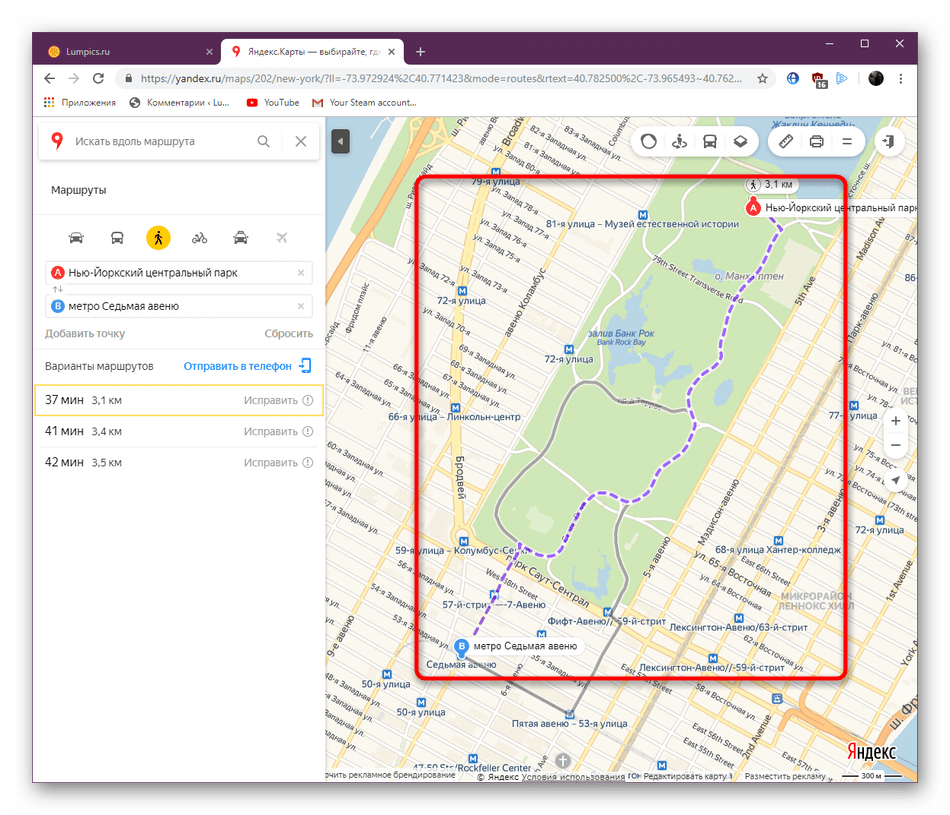Bookmark this page with the star
The image size is (950, 815).
(x=762, y=78)
